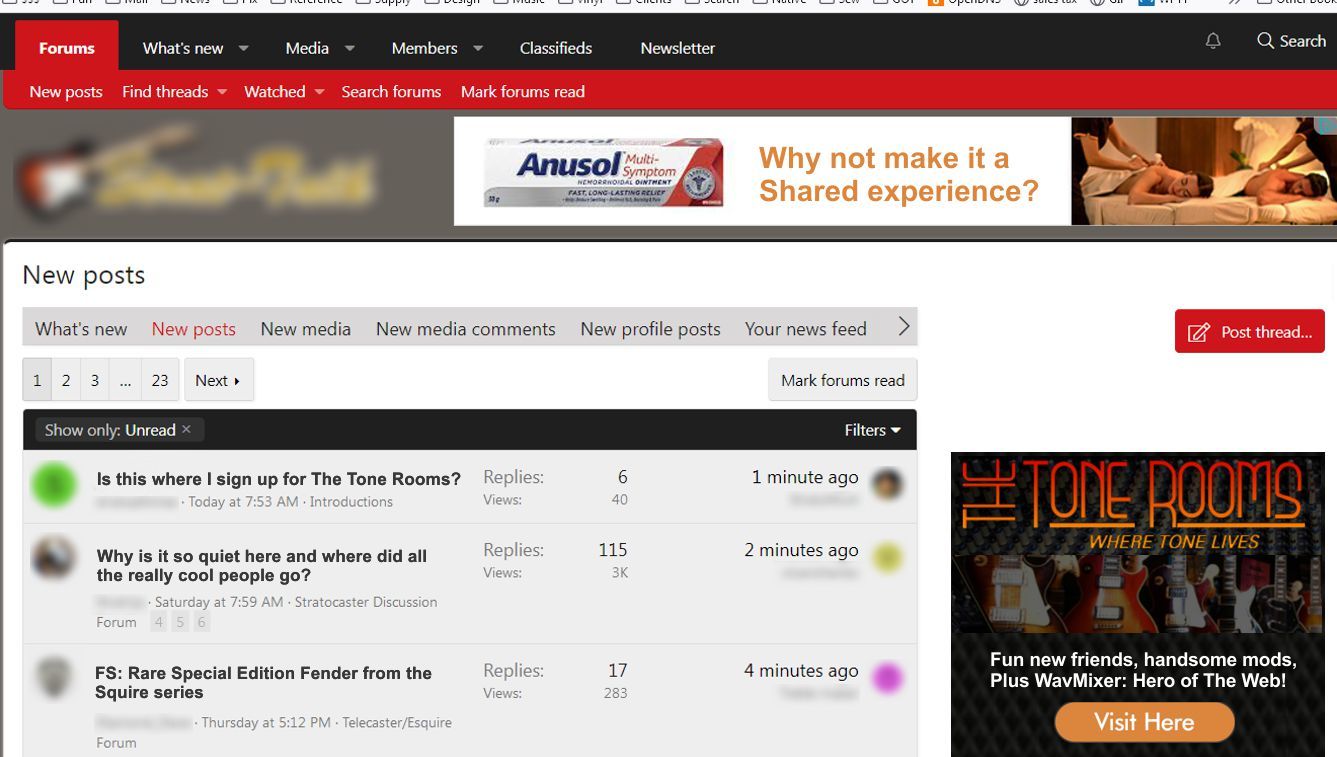Click the magenta avatar of the last poster
Screen dimensions: 1337x757
click(887, 678)
